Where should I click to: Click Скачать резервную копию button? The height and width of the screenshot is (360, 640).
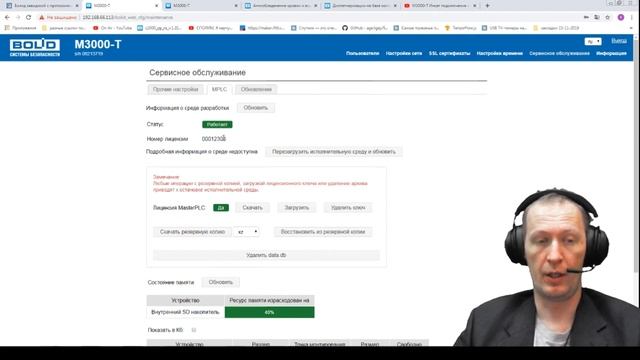pyautogui.click(x=192, y=232)
